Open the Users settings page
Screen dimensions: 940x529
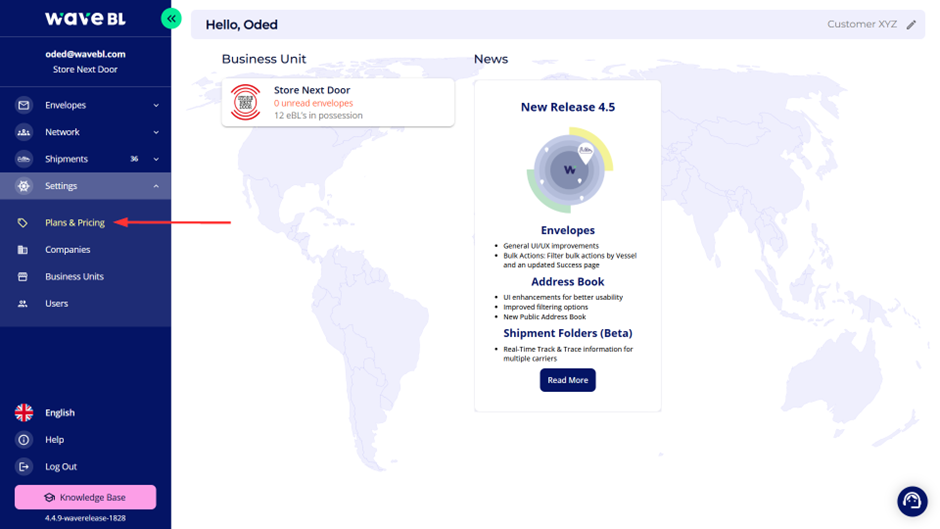click(x=57, y=304)
